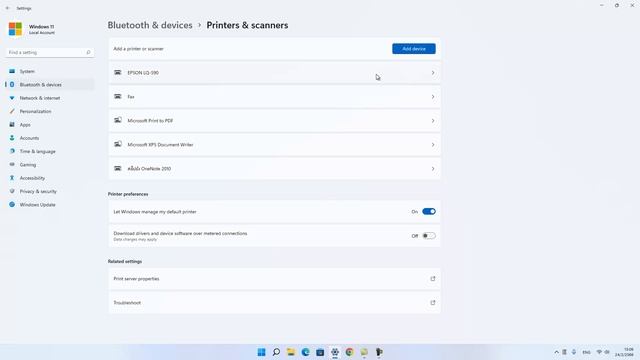Click the Settings gear taskbar icon
This screenshot has width=640, height=360.
(335, 352)
